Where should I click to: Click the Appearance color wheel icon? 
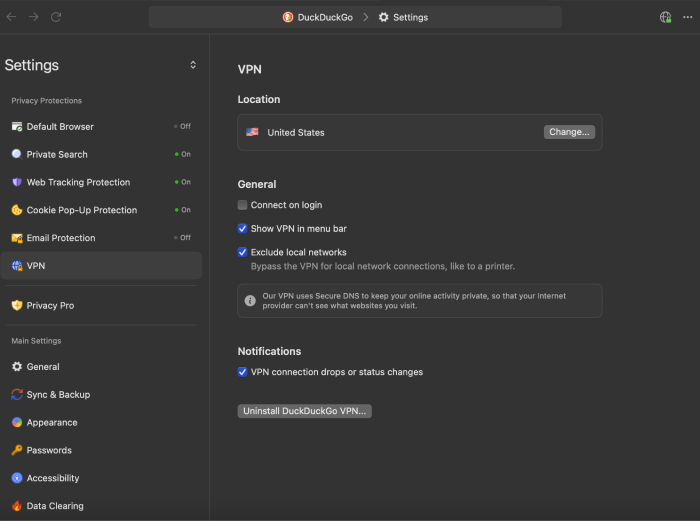pyautogui.click(x=17, y=422)
